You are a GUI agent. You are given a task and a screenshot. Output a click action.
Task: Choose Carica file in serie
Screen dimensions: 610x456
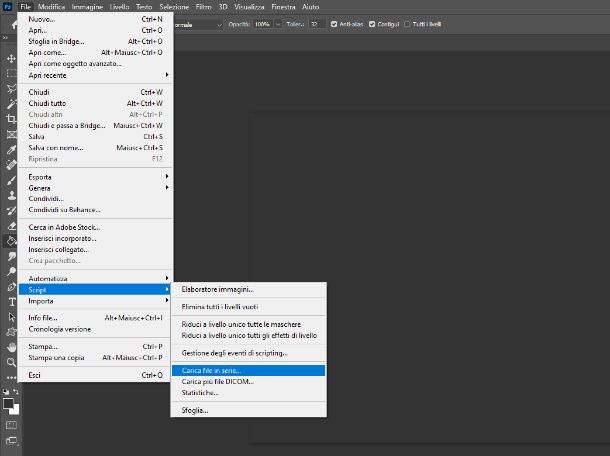tap(248, 370)
